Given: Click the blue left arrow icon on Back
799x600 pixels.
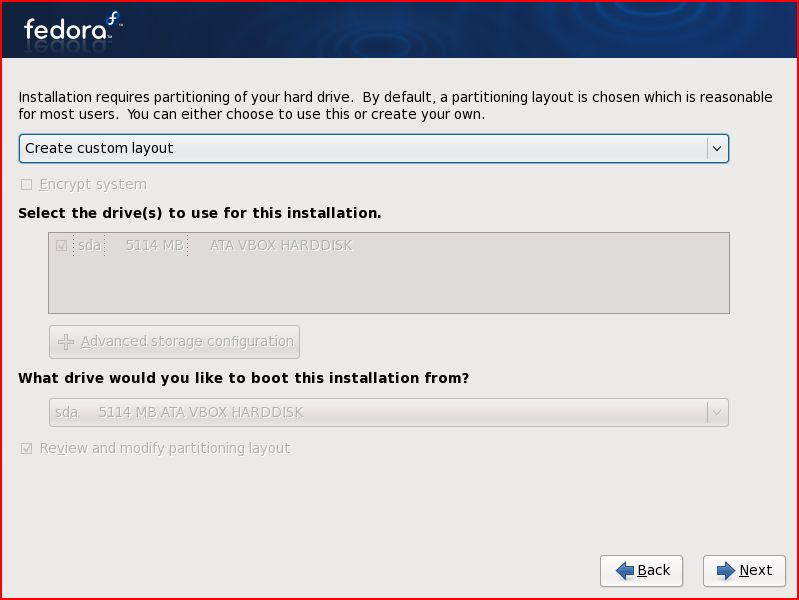Looking at the screenshot, I should point(624,570).
